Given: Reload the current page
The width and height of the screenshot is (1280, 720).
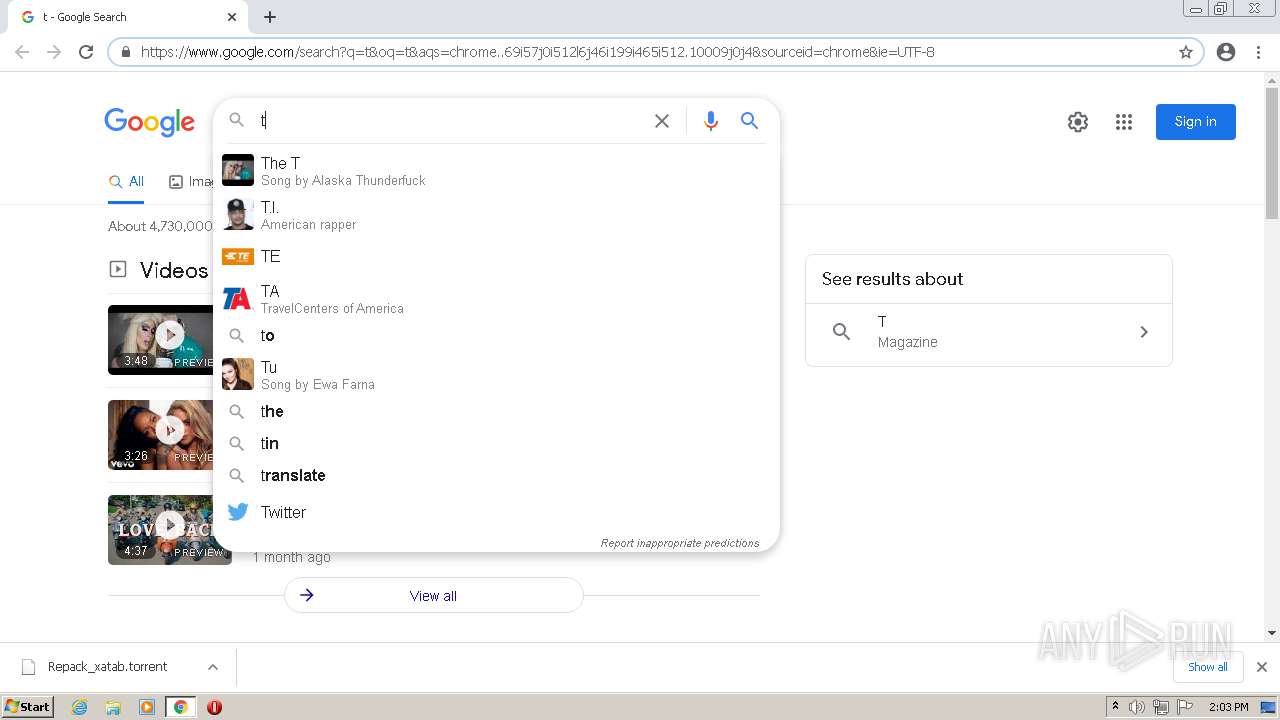Looking at the screenshot, I should pos(86,52).
